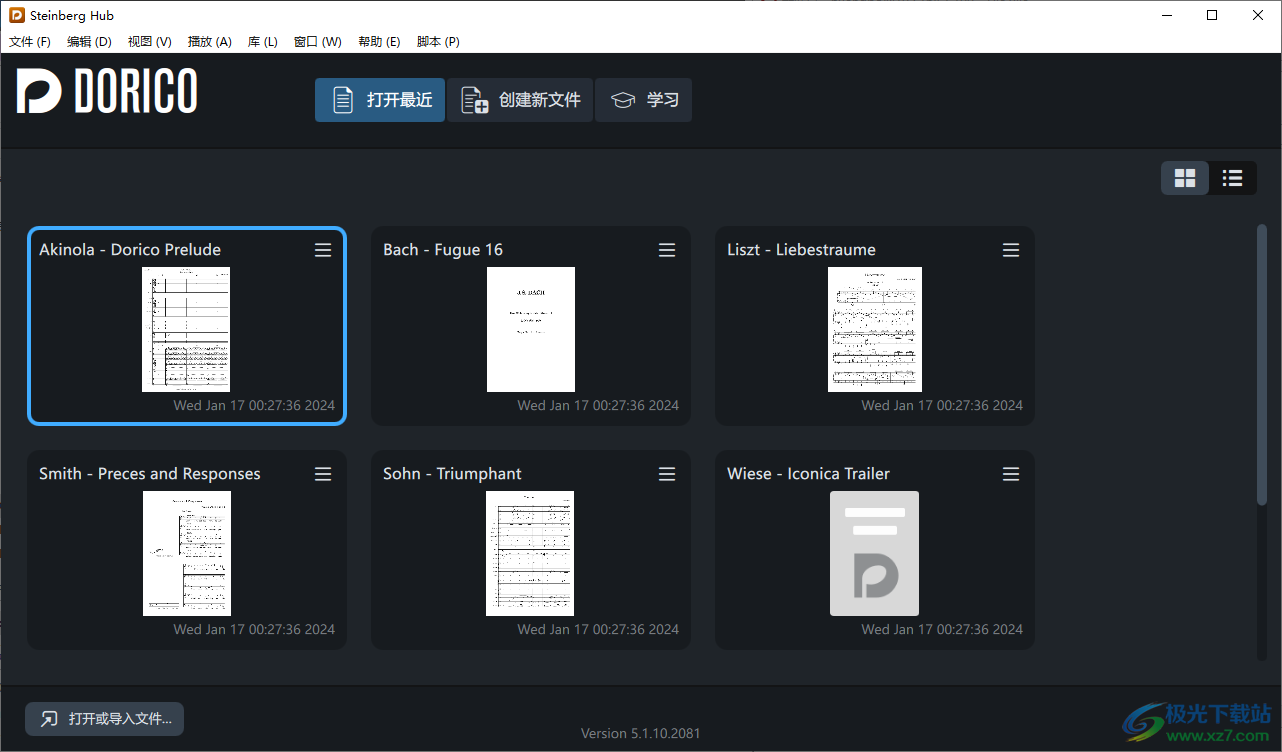The height and width of the screenshot is (752, 1282).
Task: Switch to list view layout
Action: (1233, 178)
